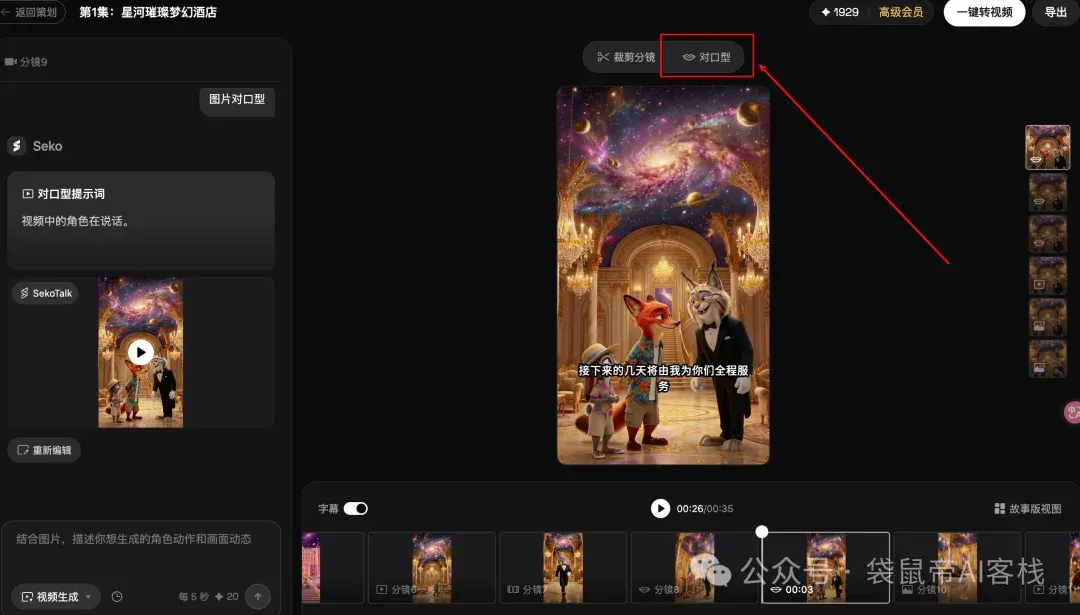Select the first thumbnail in right sidebar

pyautogui.click(x=1048, y=147)
